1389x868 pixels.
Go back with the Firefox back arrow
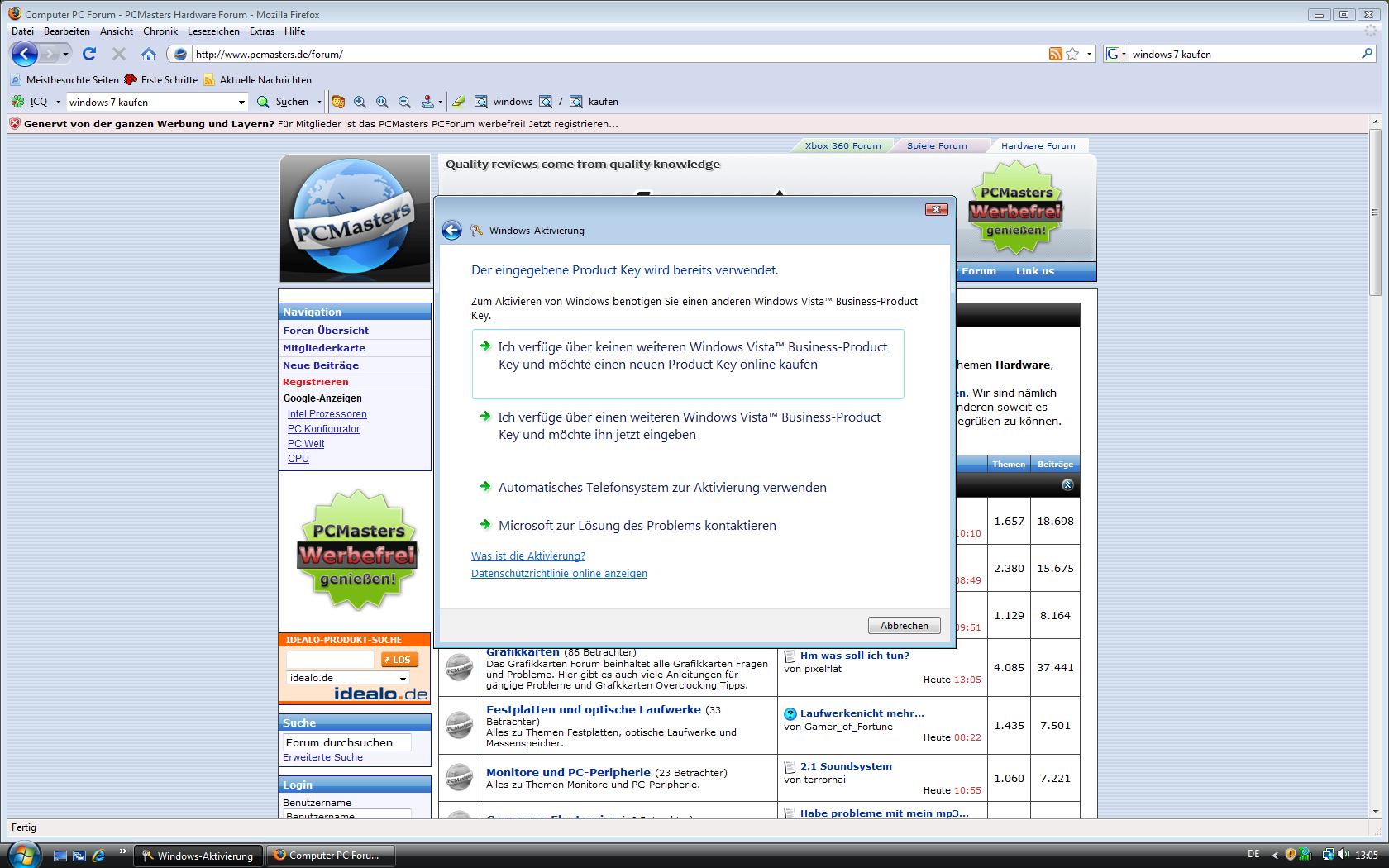[x=25, y=55]
